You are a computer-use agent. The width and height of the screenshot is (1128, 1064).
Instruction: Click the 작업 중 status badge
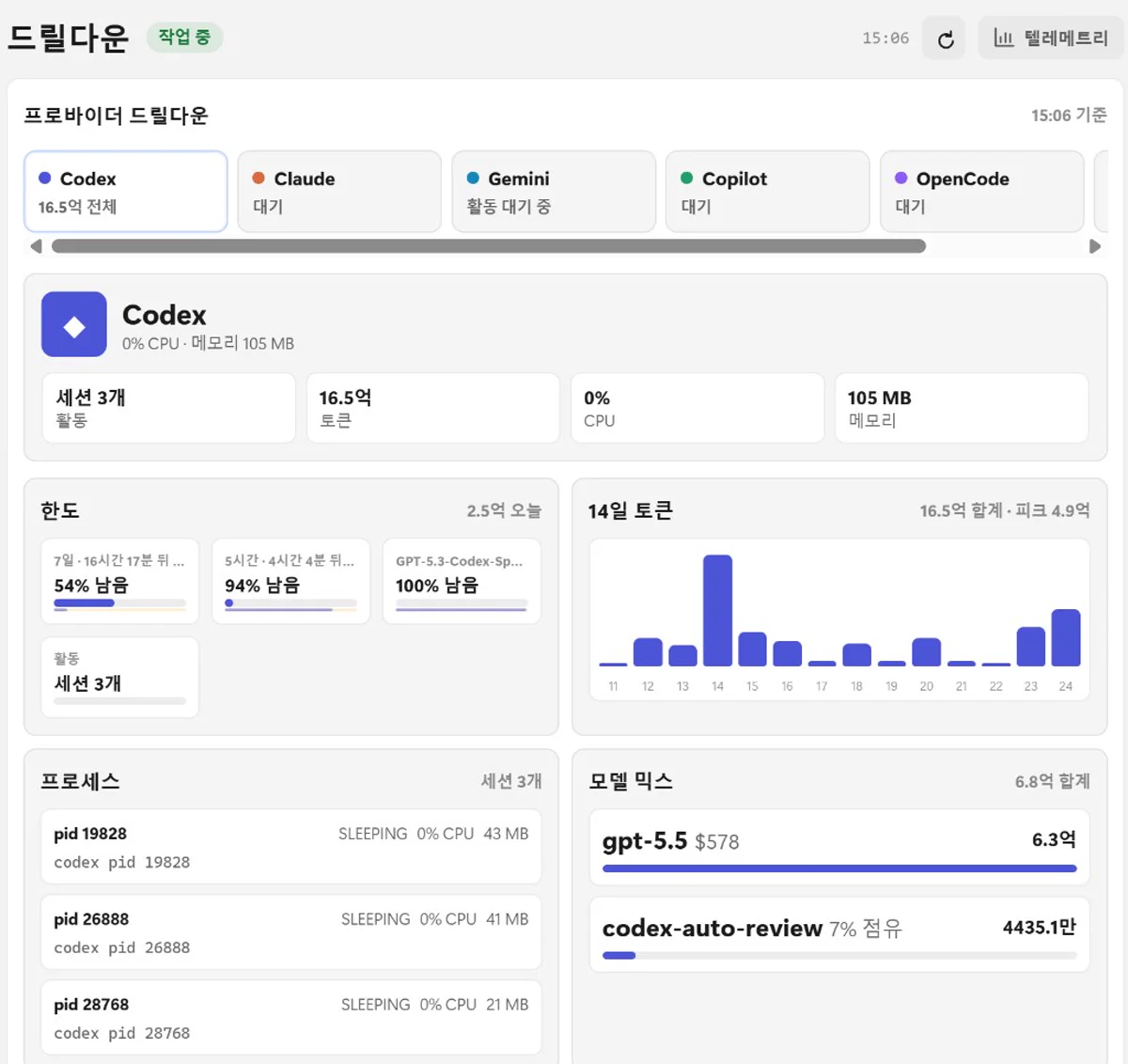click(x=184, y=38)
